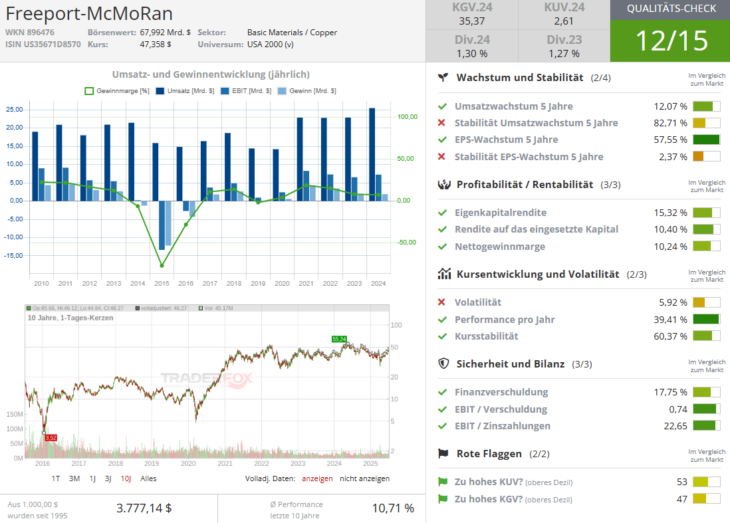
Task: Click the Börsenwert 67,992 Mrd. $ value
Action: tap(165, 33)
